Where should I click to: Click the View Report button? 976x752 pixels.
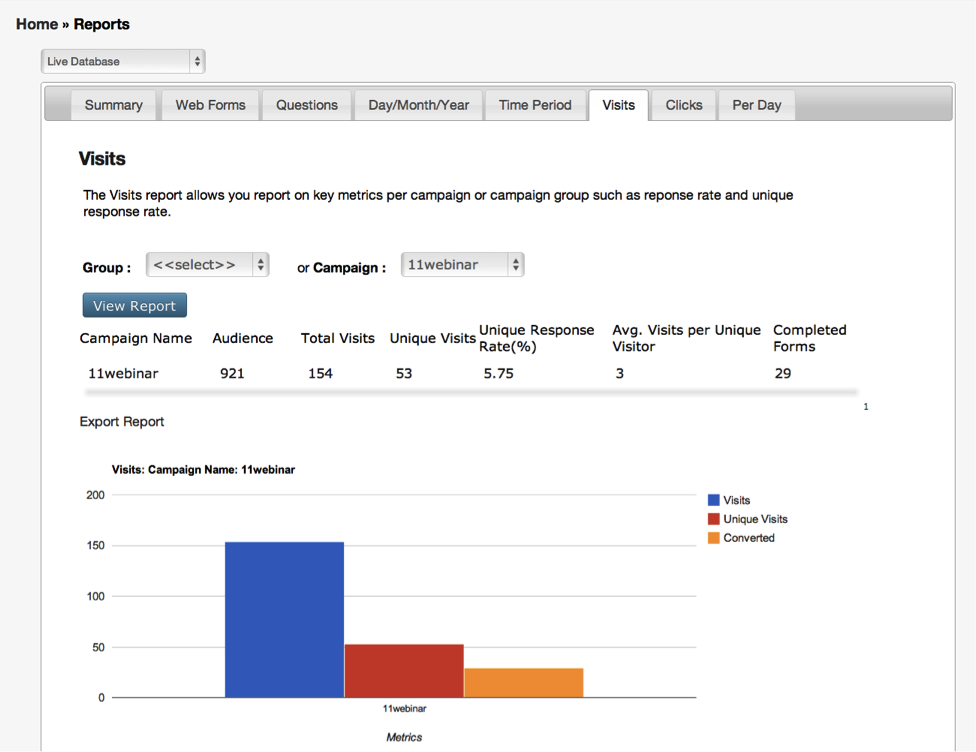coord(134,305)
